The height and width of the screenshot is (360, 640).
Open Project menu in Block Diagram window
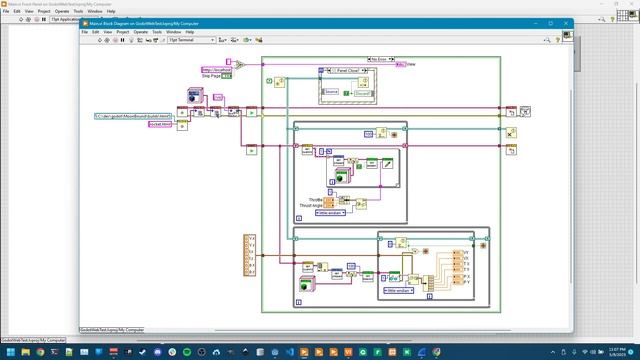click(122, 32)
